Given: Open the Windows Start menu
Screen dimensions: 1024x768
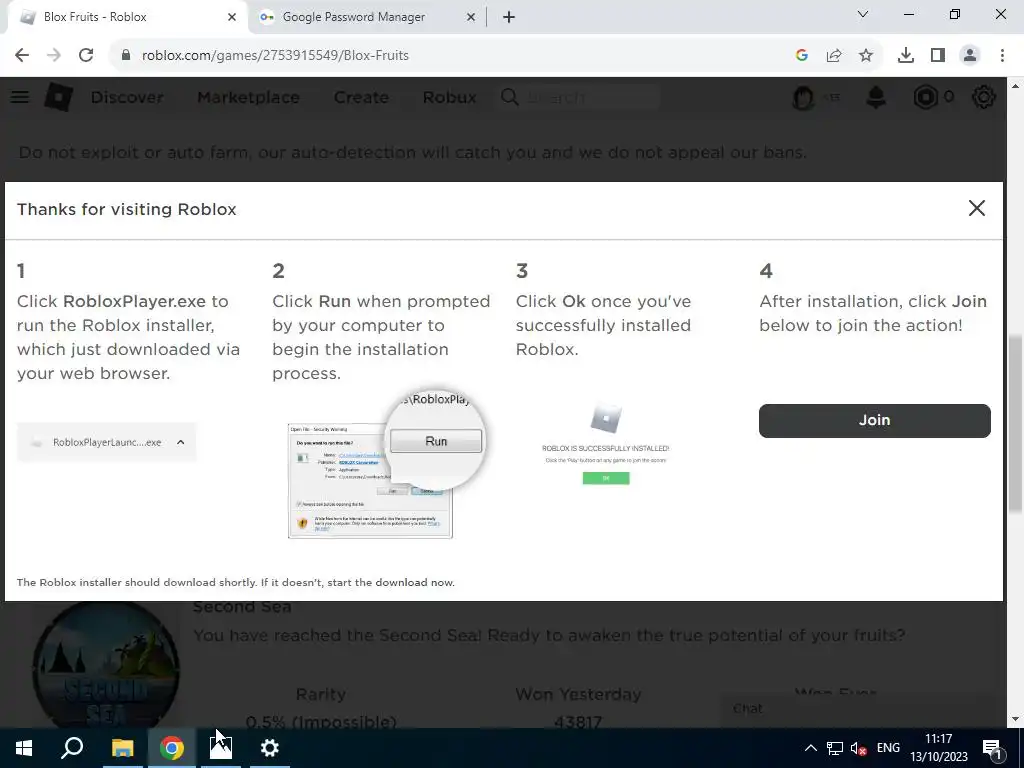Looking at the screenshot, I should click(x=24, y=748).
